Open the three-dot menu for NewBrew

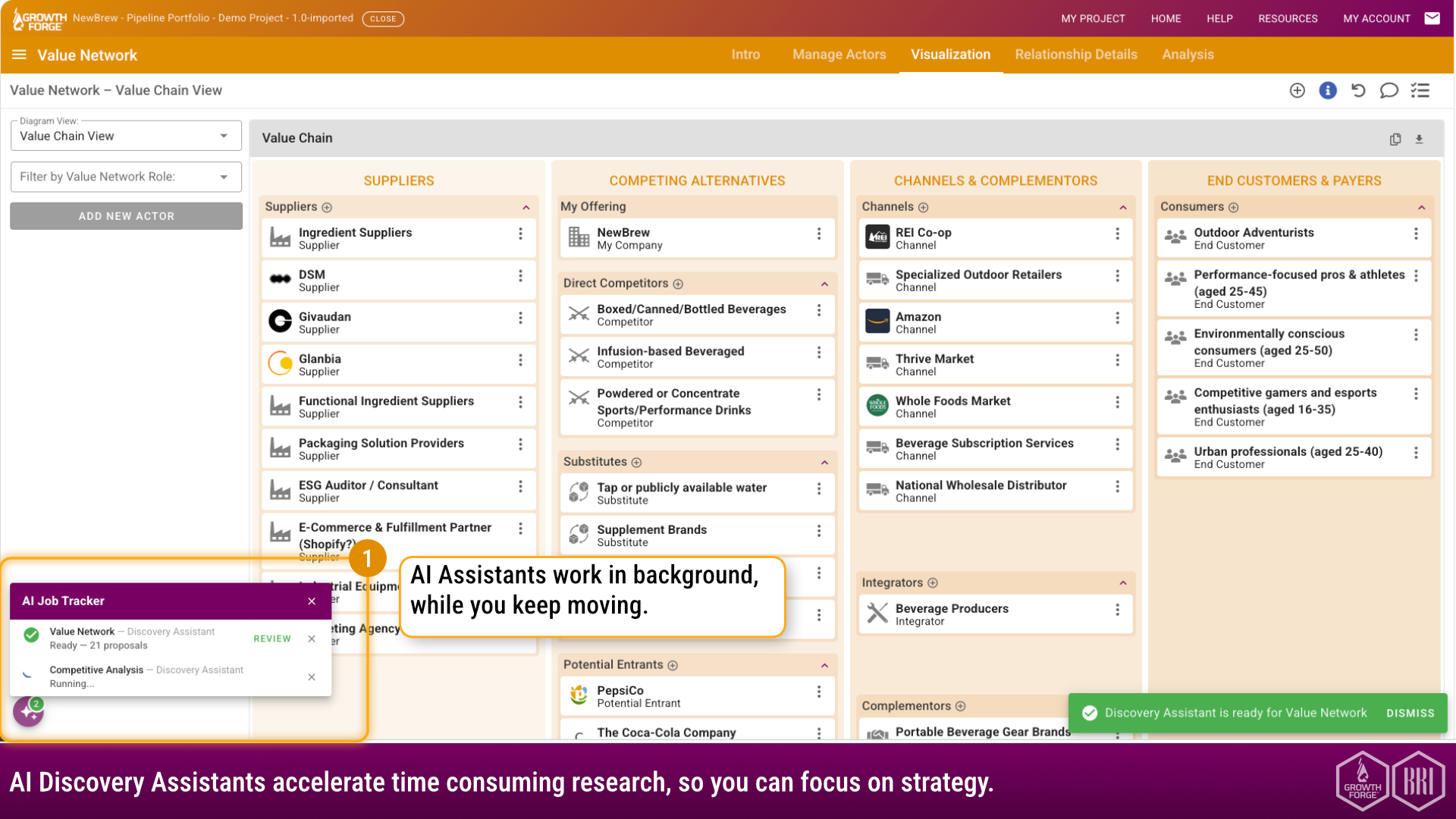819,234
